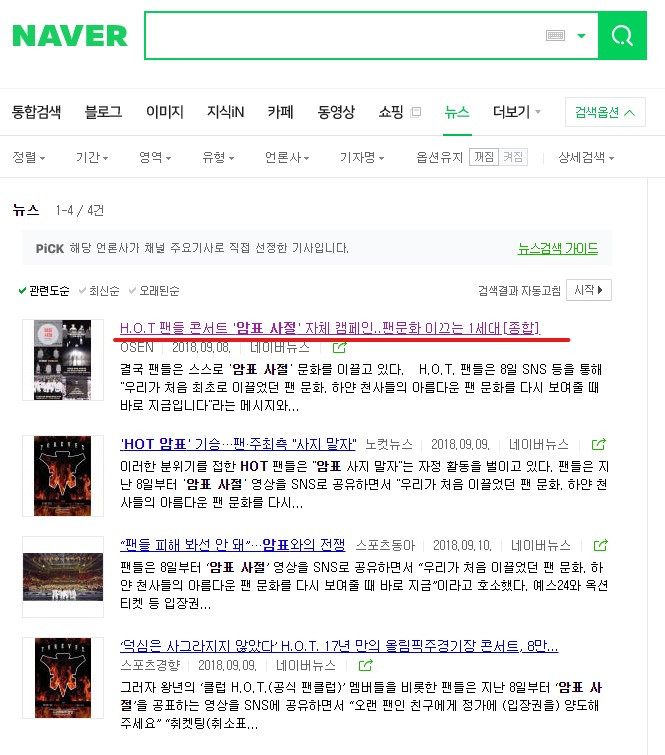Expand the search box autocomplete arrow

581,36
